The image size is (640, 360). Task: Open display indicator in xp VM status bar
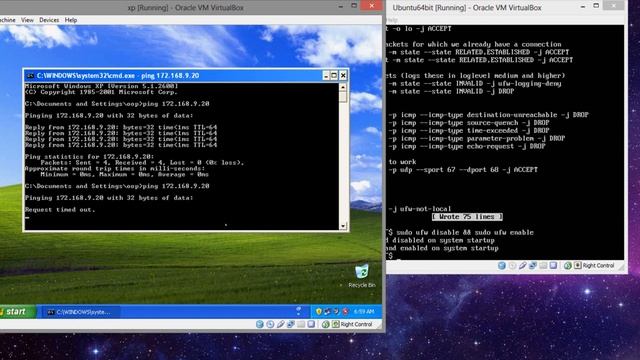311,324
